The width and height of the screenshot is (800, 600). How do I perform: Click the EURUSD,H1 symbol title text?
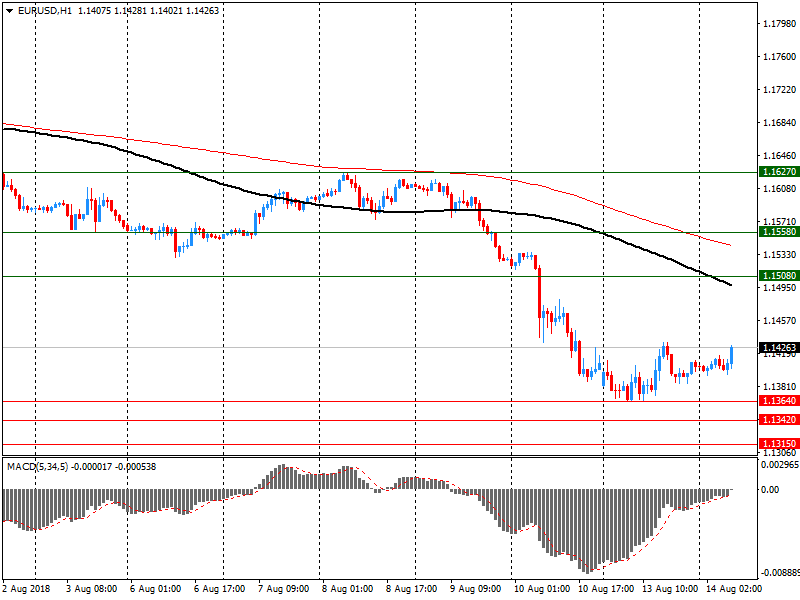coord(45,11)
